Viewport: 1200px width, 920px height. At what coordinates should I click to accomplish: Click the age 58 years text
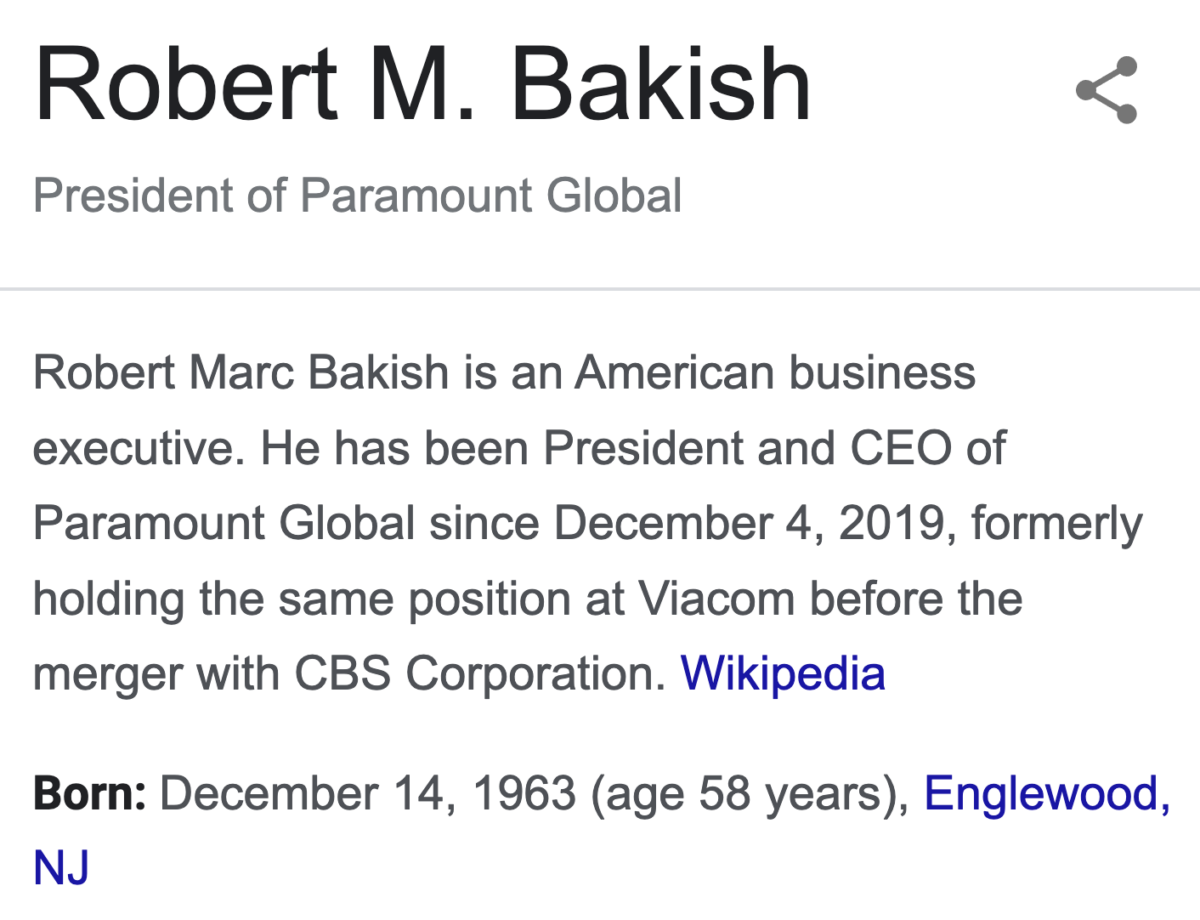[x=751, y=796]
